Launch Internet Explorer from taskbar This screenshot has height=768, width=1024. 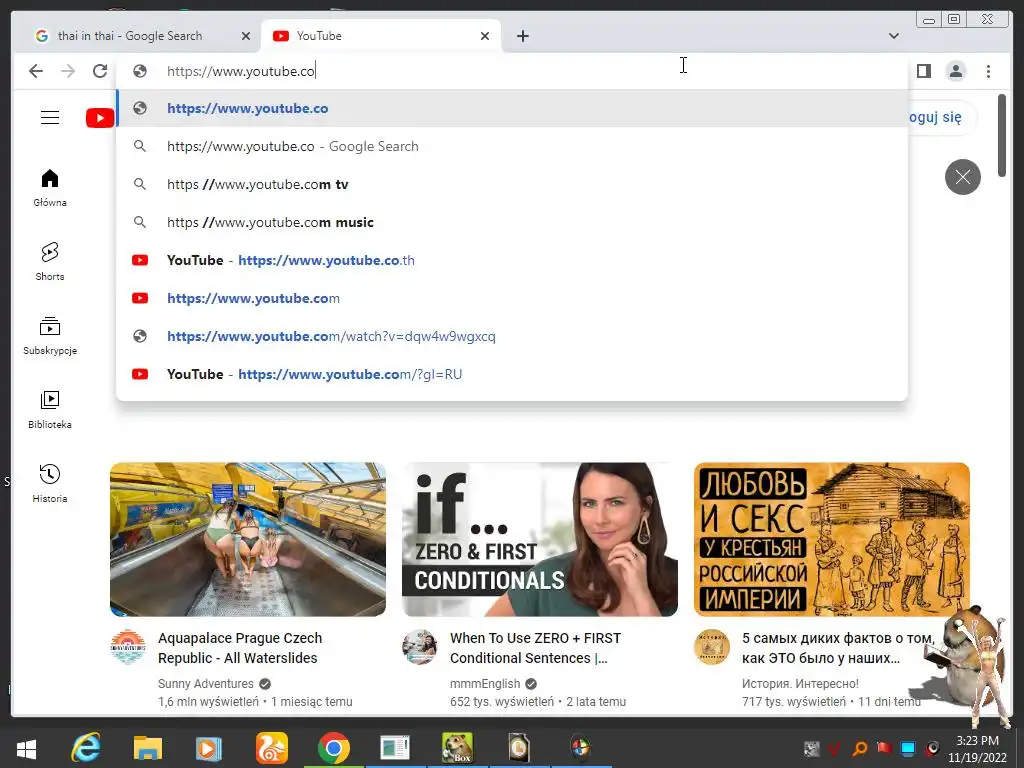[86, 748]
